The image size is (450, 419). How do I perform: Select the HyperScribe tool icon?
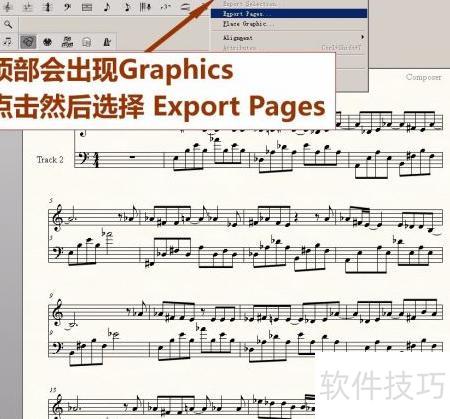[x=146, y=7]
